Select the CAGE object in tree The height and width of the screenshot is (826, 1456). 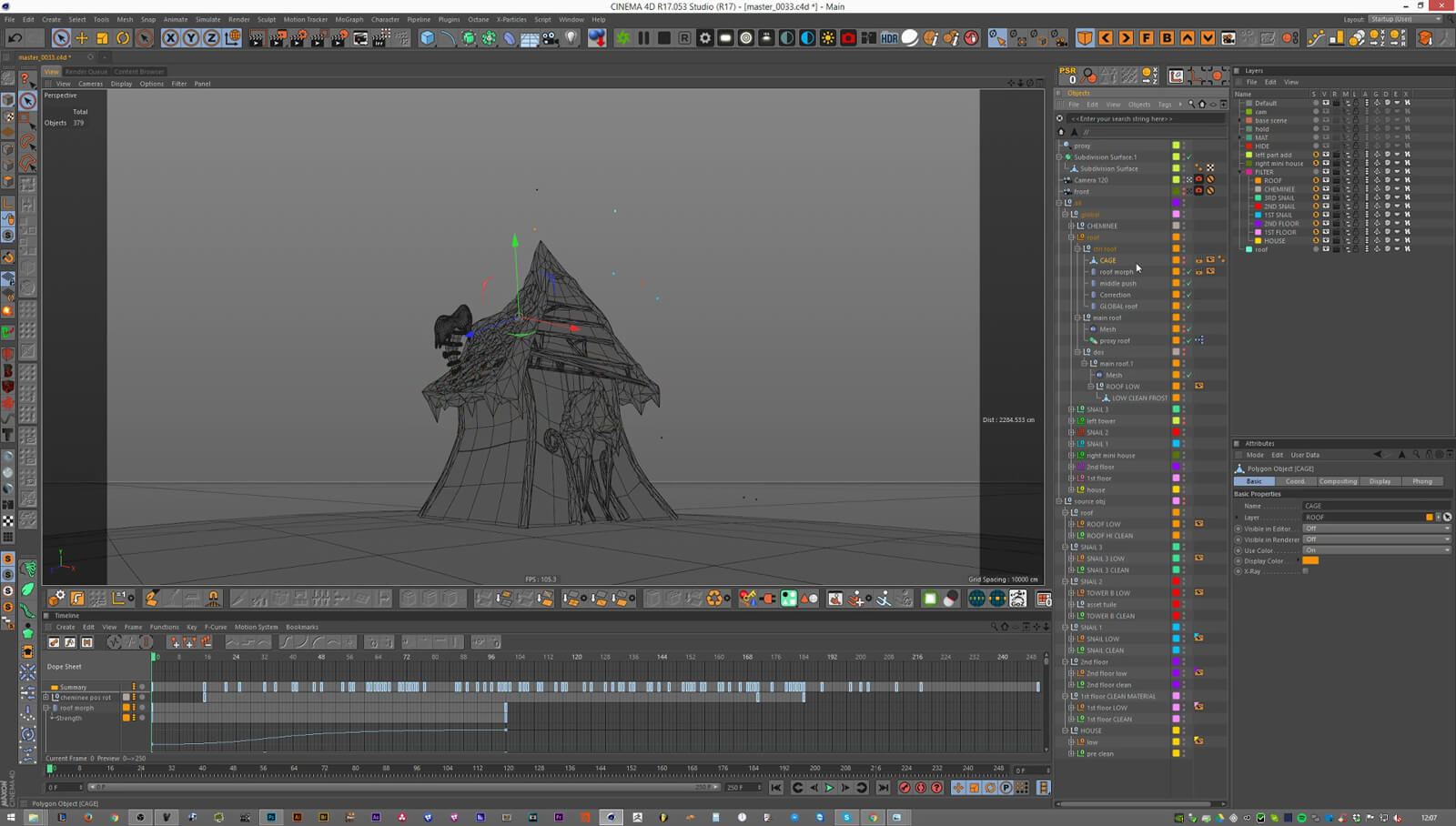[x=1107, y=260]
